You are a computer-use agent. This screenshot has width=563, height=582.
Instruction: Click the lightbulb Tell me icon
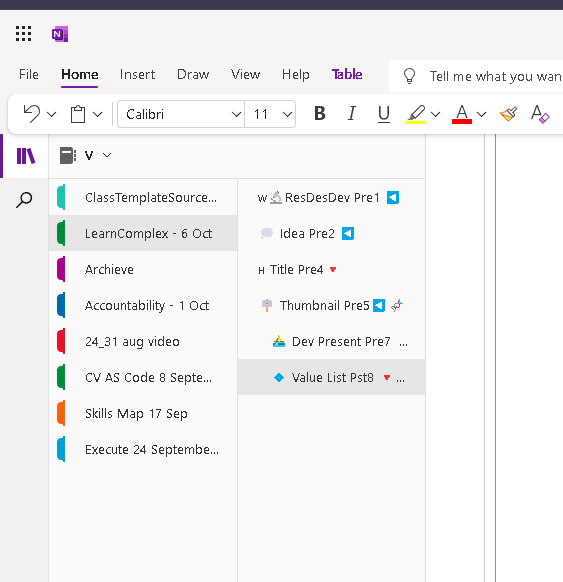pyautogui.click(x=409, y=76)
